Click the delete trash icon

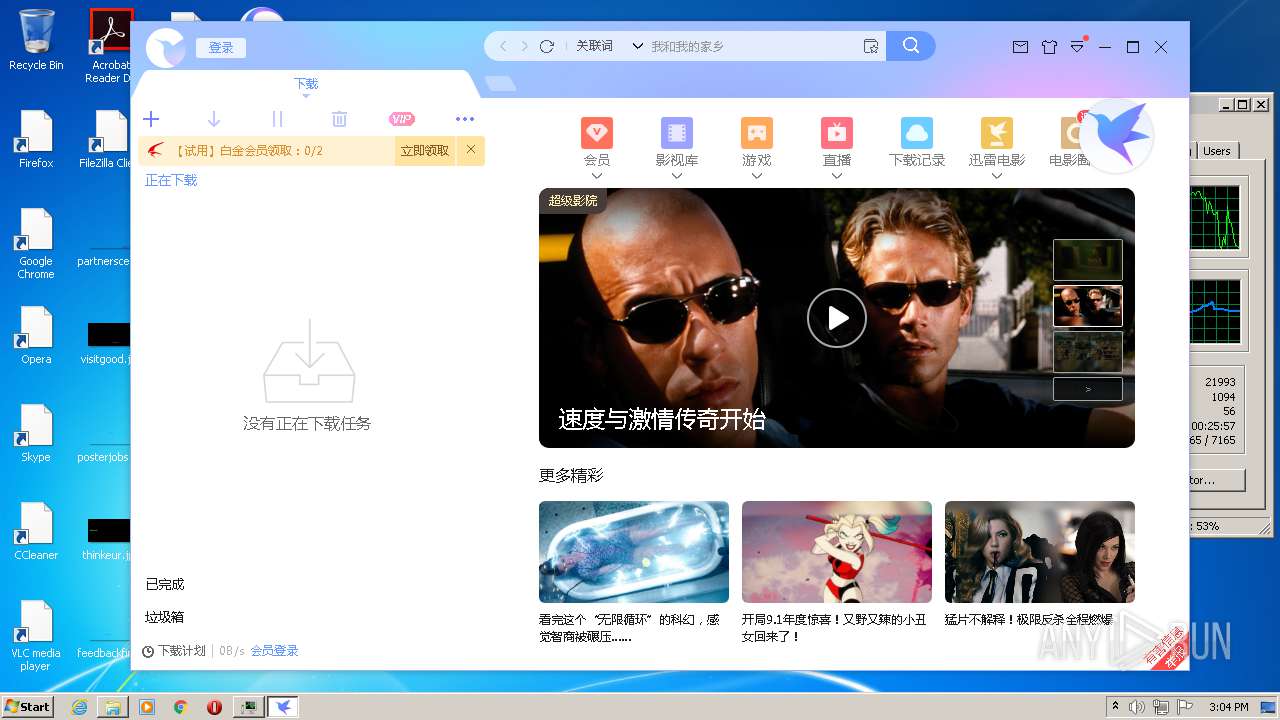click(339, 119)
